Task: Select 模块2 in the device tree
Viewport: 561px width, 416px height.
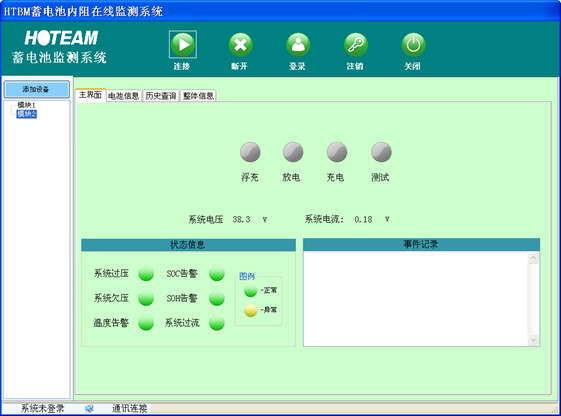Action: [x=26, y=114]
